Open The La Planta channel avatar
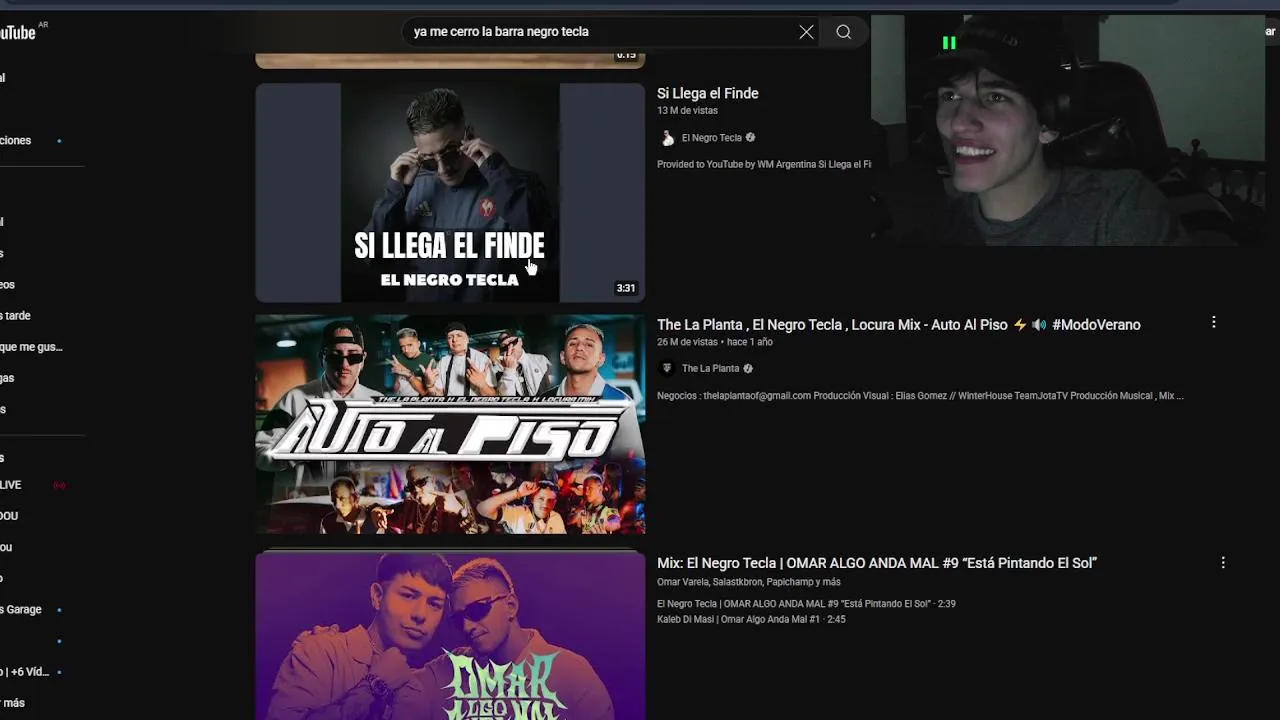This screenshot has height=720, width=1280. [x=667, y=369]
